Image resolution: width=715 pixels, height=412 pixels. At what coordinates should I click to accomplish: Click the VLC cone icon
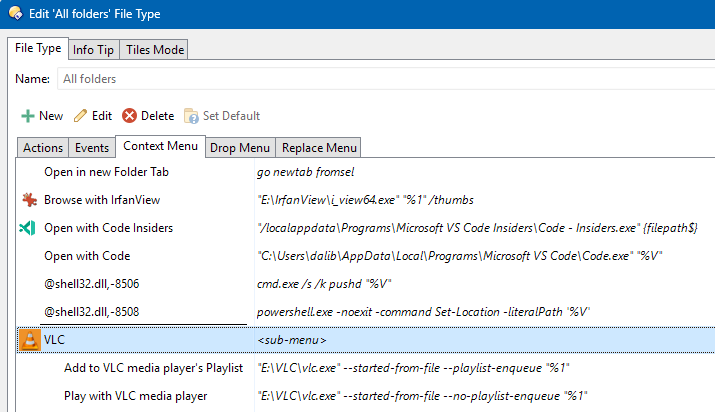30,340
